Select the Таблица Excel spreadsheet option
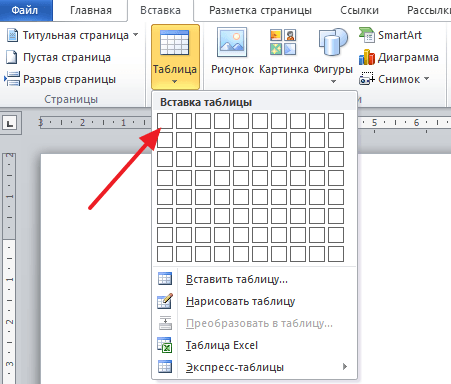 point(222,345)
